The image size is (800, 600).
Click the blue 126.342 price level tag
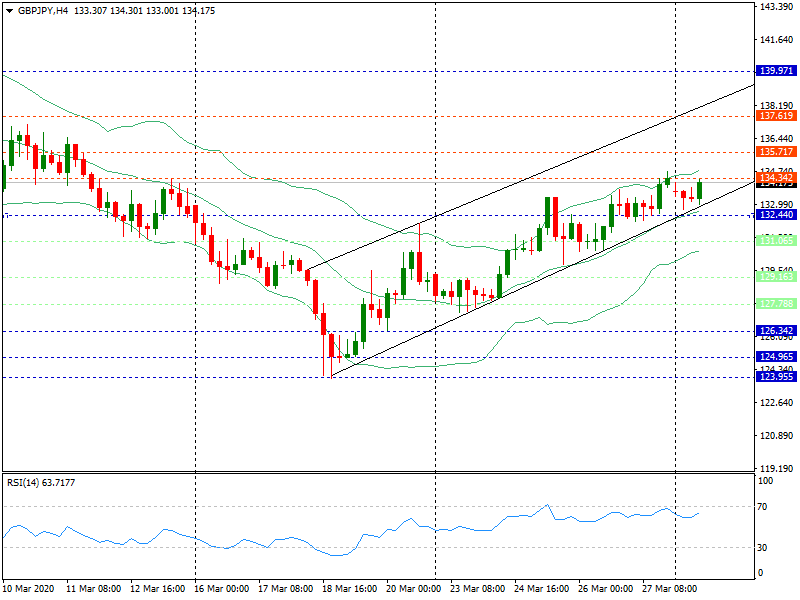point(776,331)
